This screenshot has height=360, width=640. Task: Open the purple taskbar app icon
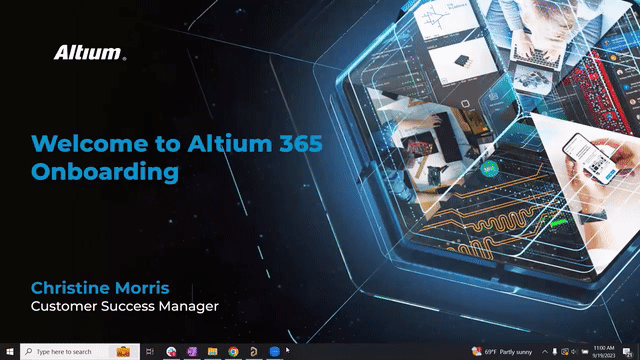point(192,351)
